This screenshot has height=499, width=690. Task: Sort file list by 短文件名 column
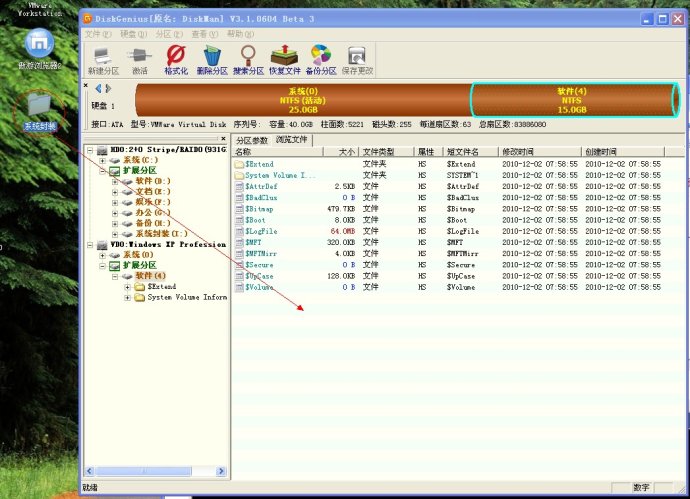470,152
